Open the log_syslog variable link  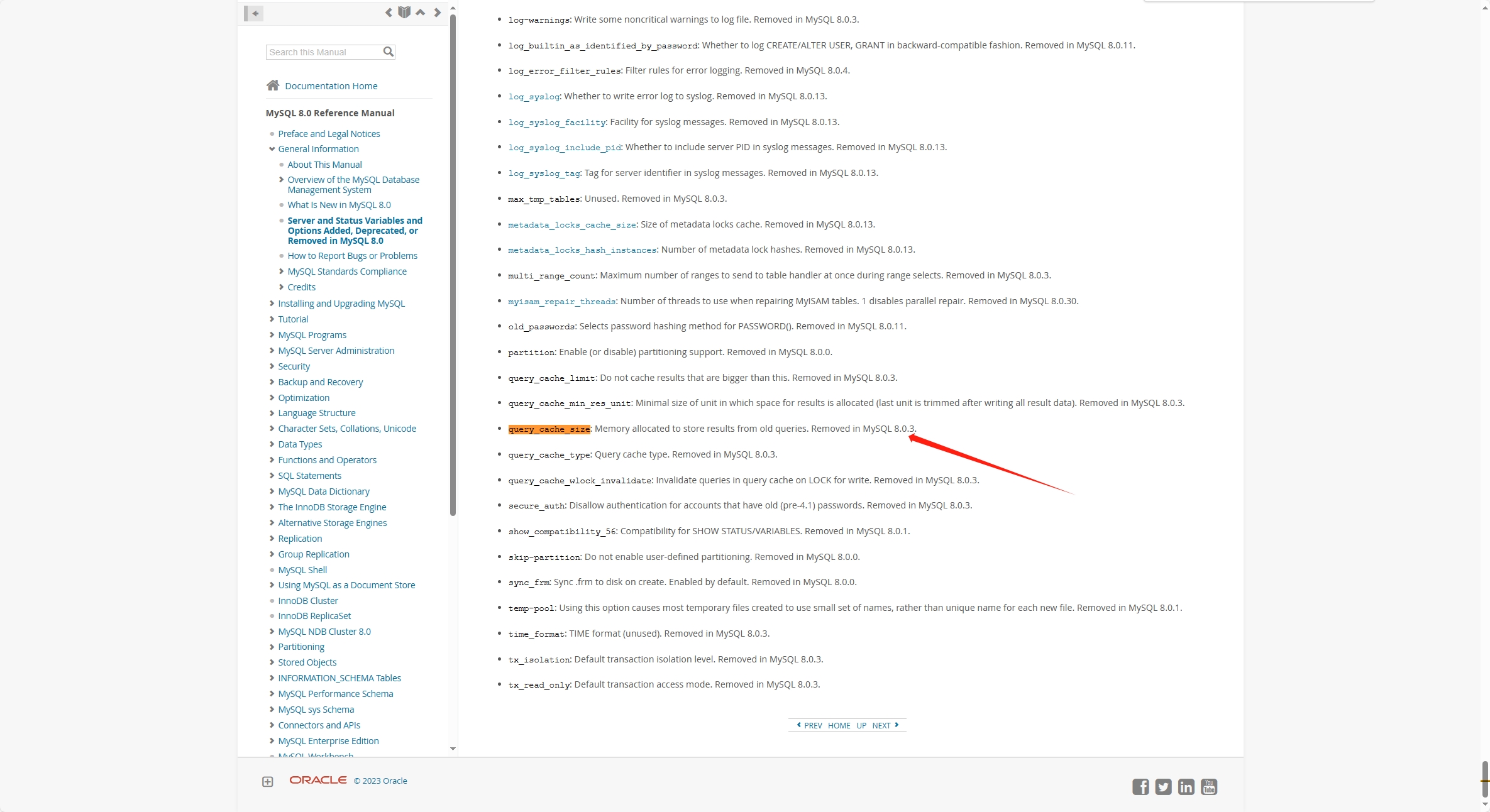[x=534, y=97]
